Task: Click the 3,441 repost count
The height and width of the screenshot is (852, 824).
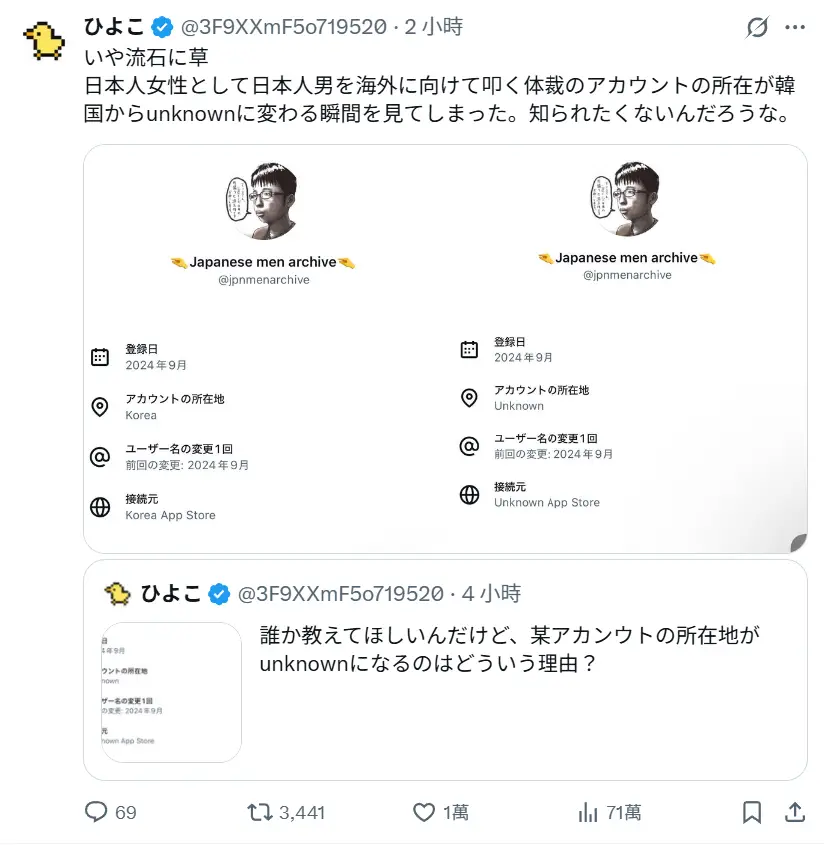Action: [302, 812]
